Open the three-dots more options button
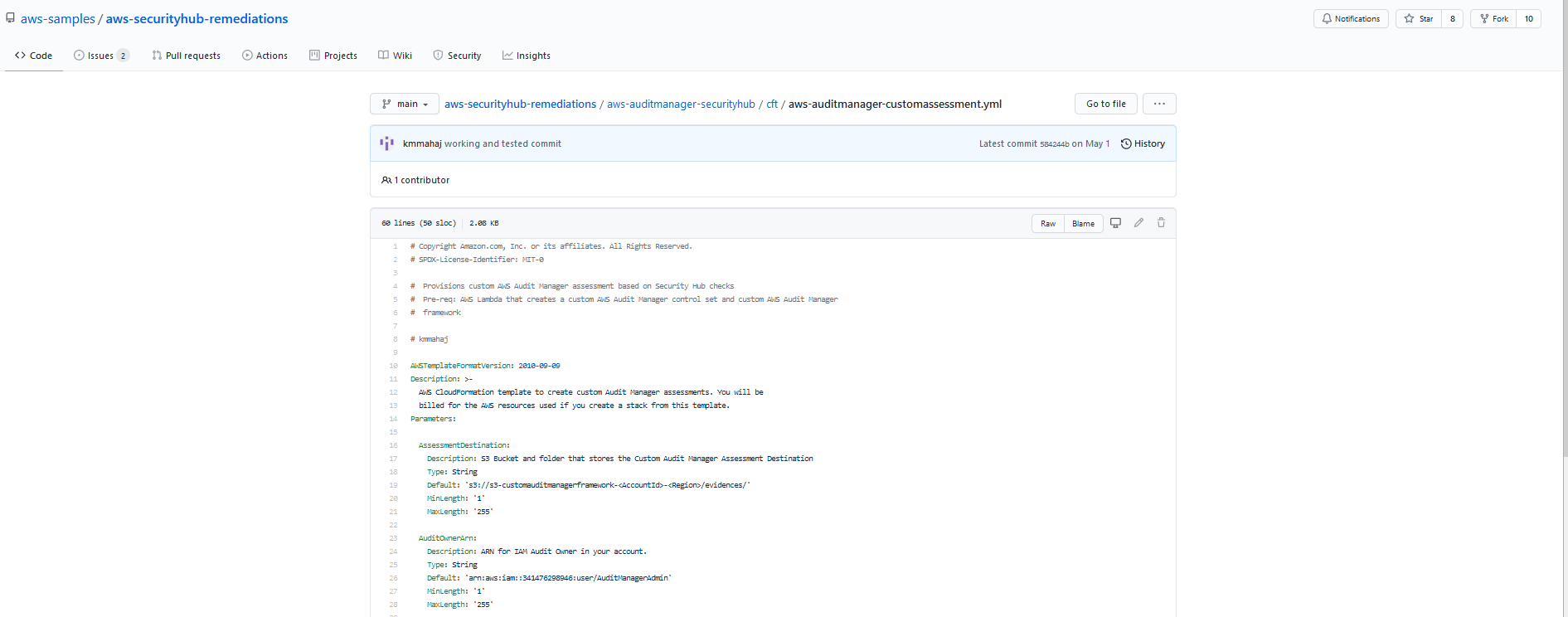The image size is (1568, 617). pos(1159,104)
